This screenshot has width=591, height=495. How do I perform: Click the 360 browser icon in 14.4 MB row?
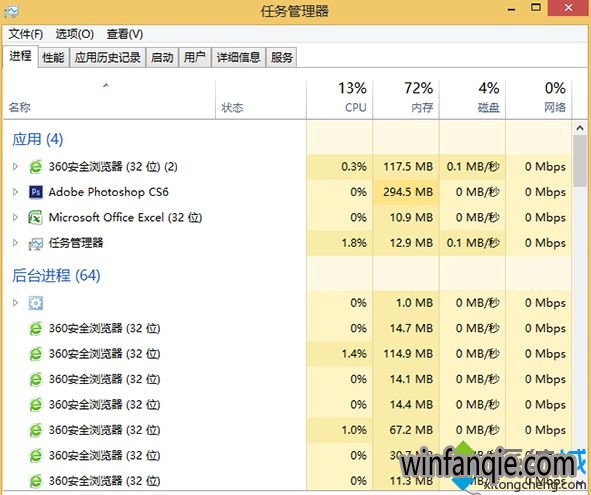point(36,405)
